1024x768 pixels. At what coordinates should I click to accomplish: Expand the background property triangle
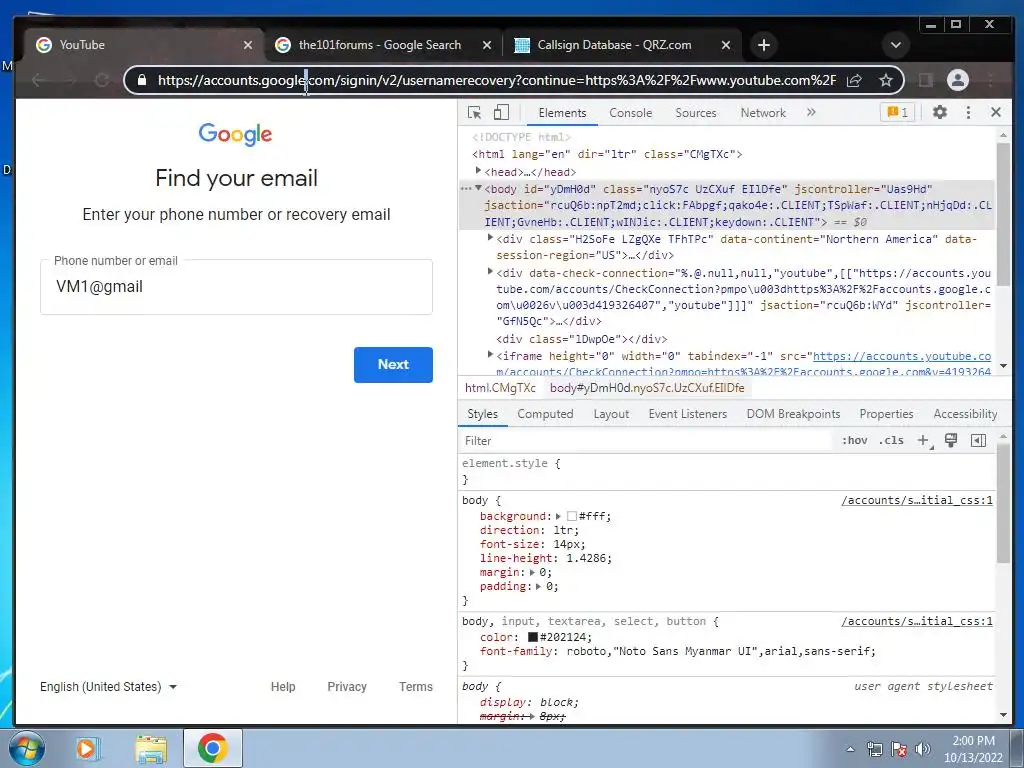pyautogui.click(x=558, y=517)
